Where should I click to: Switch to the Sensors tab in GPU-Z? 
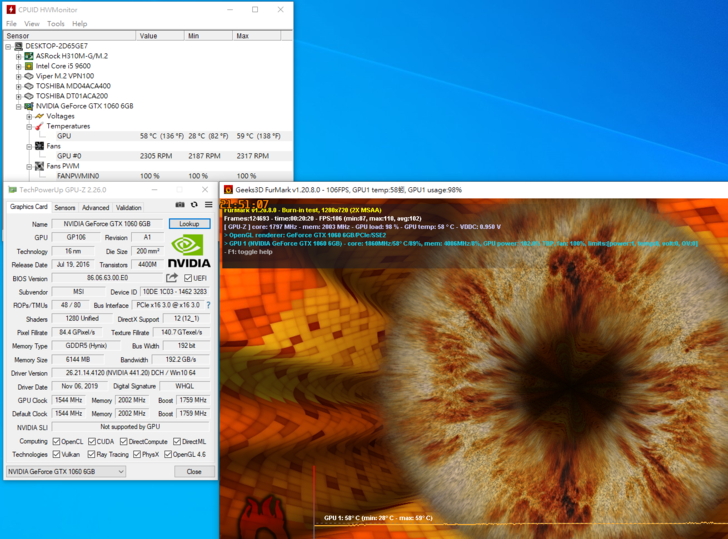point(65,207)
